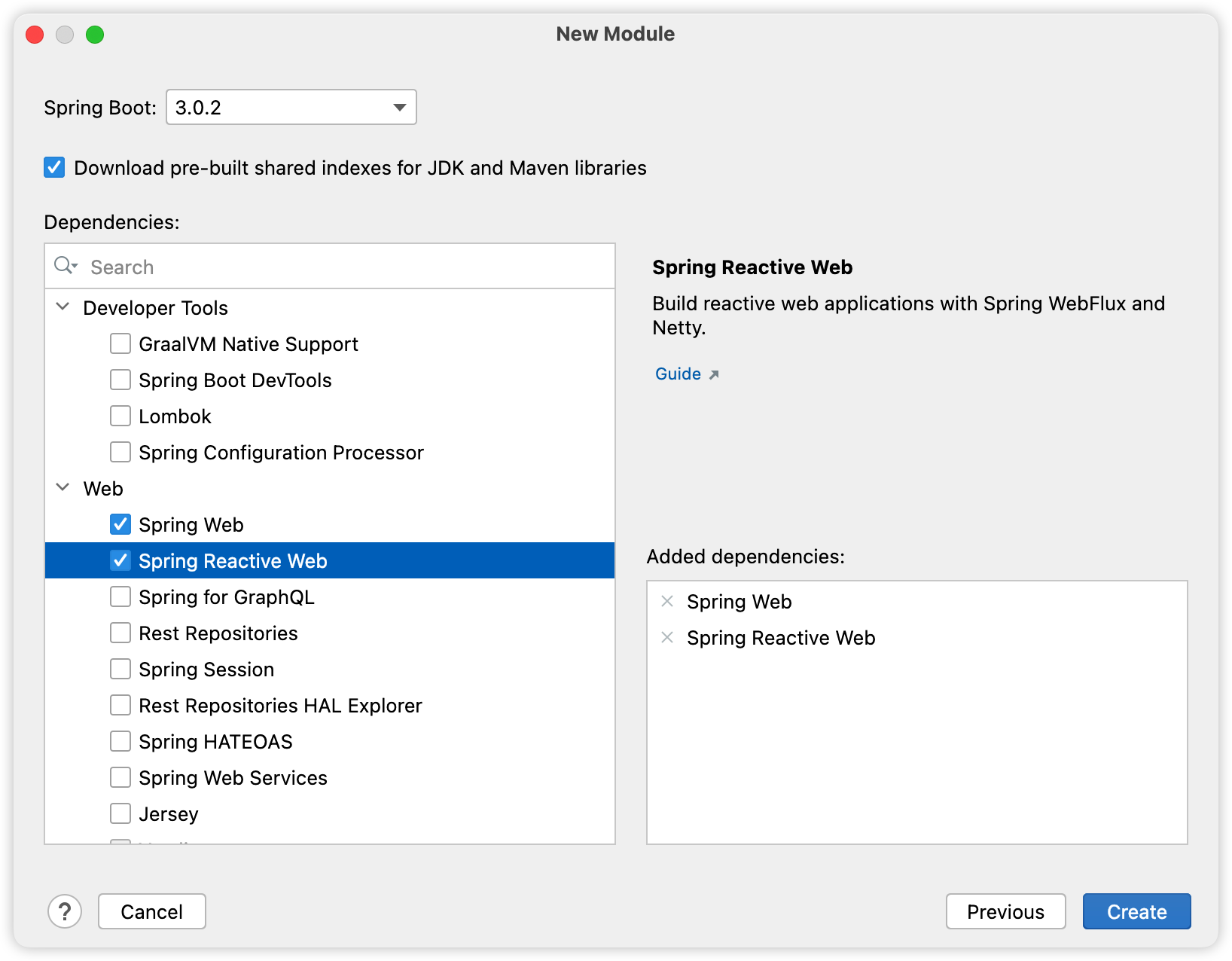The width and height of the screenshot is (1232, 961).
Task: Click the search magnifier icon
Action: pyautogui.click(x=65, y=266)
